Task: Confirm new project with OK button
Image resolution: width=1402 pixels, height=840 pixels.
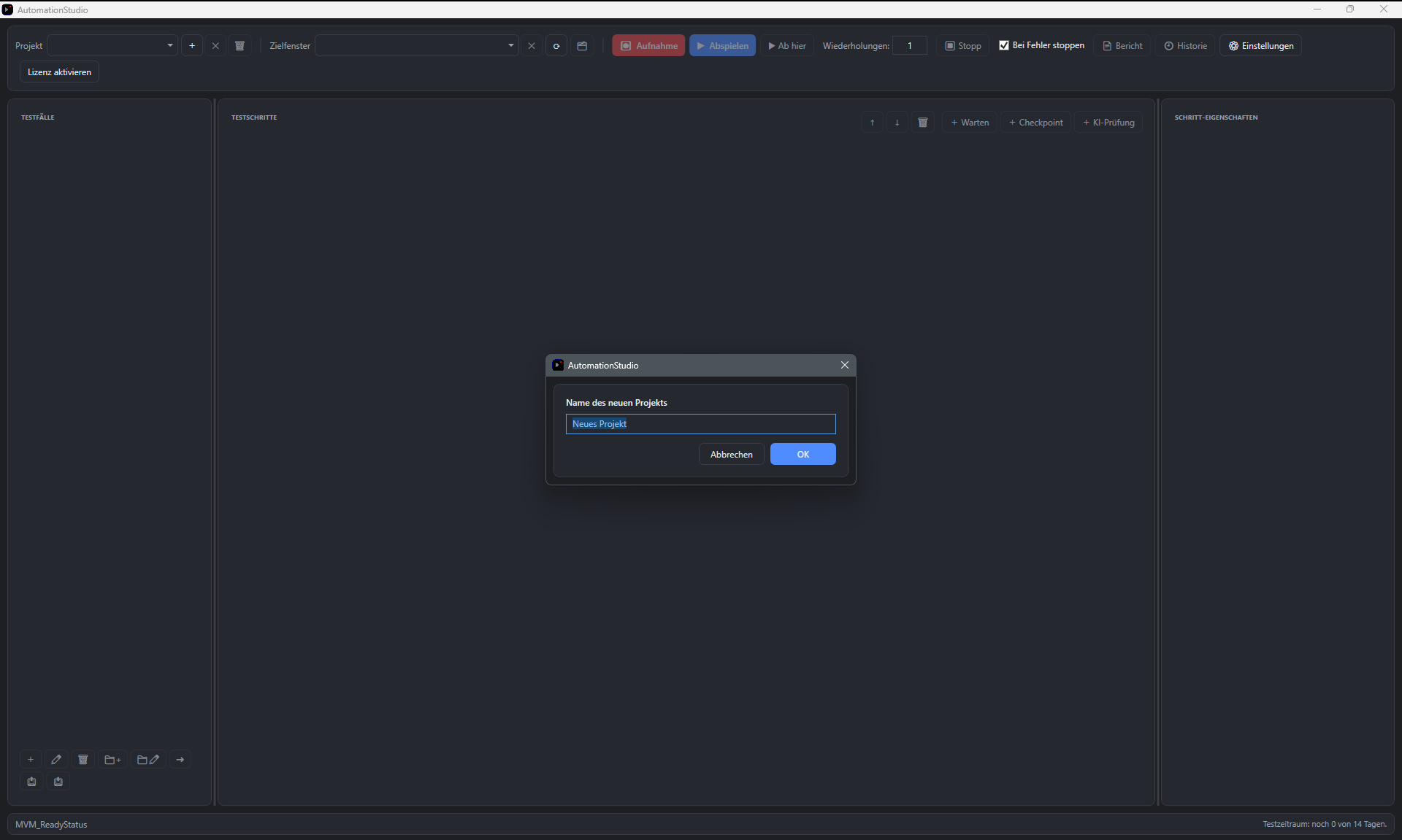Action: 802,454
